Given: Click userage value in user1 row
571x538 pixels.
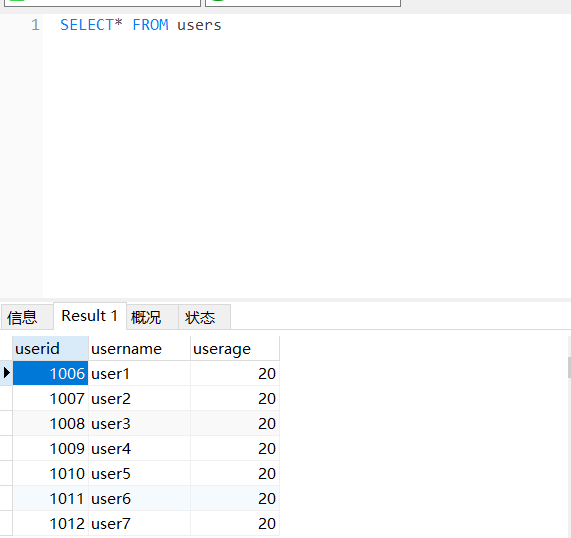Looking at the screenshot, I should click(235, 373).
